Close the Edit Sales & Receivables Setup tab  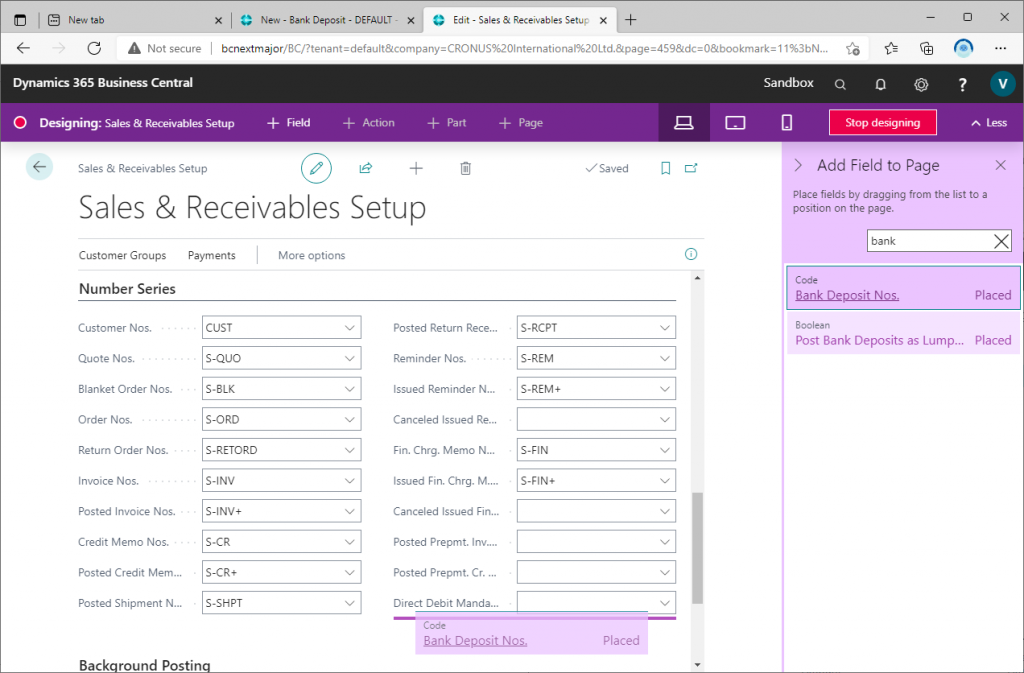pyautogui.click(x=603, y=20)
